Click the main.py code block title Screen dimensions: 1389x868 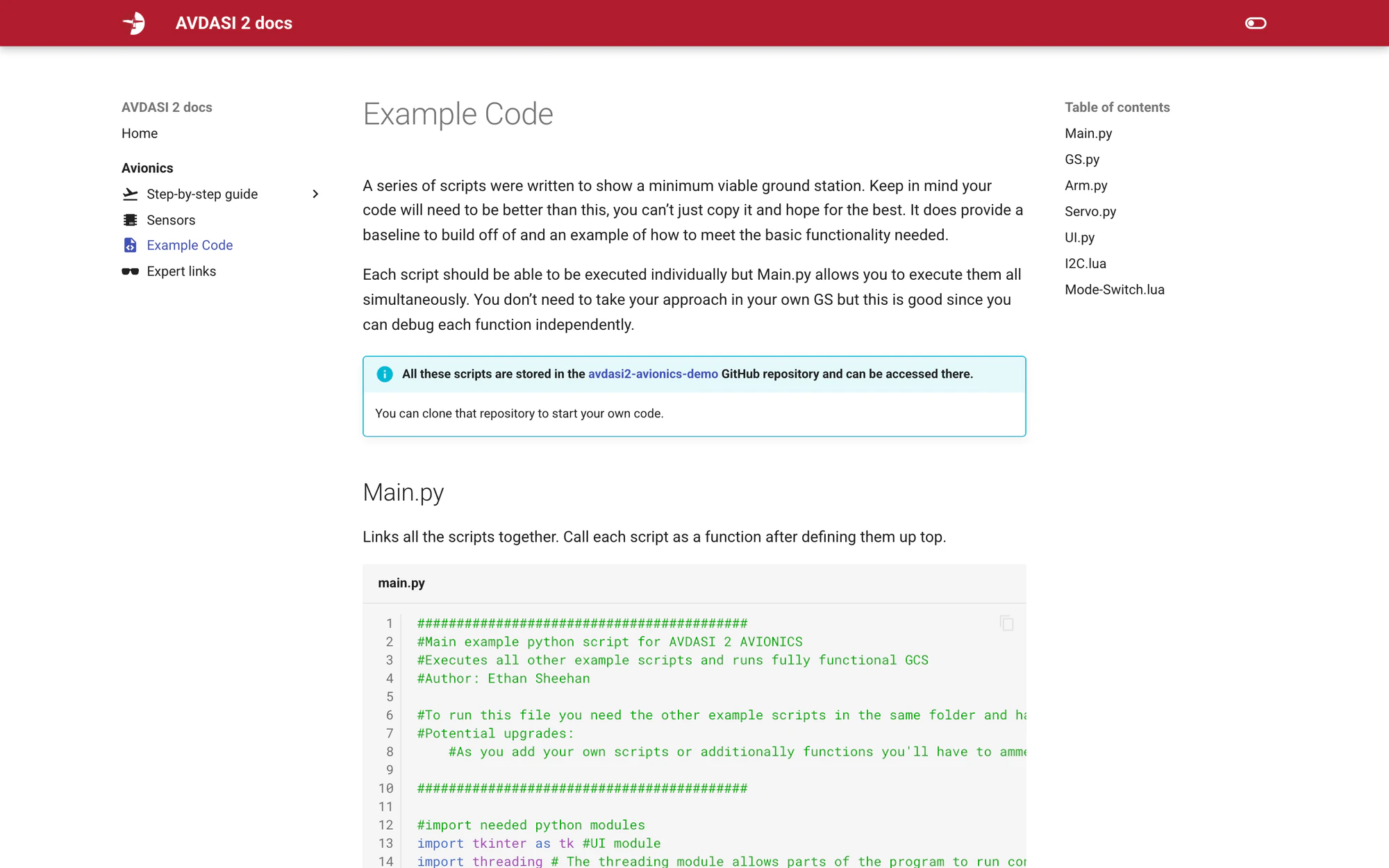click(x=401, y=583)
